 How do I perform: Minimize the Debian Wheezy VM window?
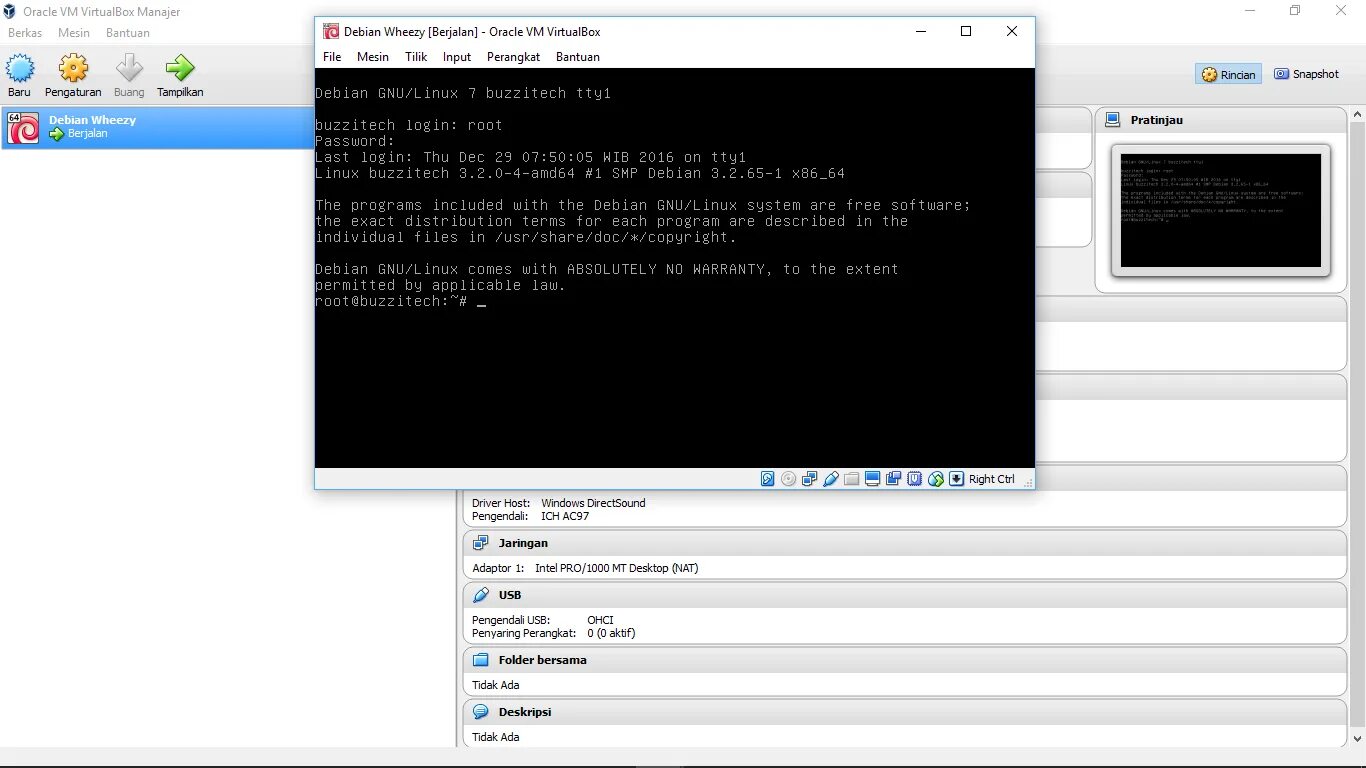click(x=920, y=31)
